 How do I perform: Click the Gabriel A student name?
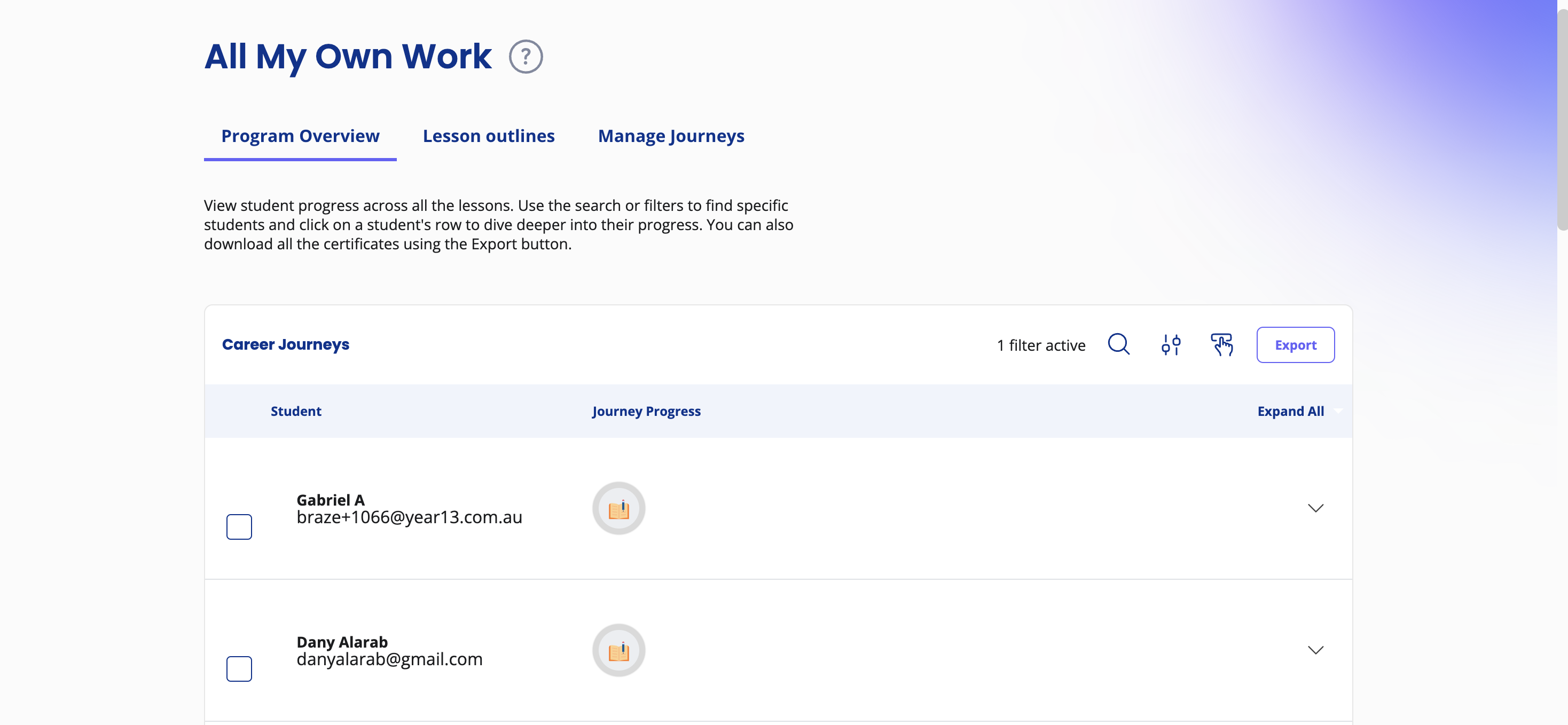tap(331, 500)
